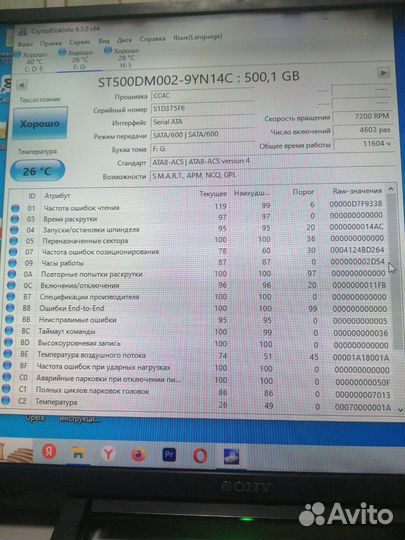The image size is (405, 540).
Task: Click status icon for C2 Температура row
Action: tap(6, 400)
